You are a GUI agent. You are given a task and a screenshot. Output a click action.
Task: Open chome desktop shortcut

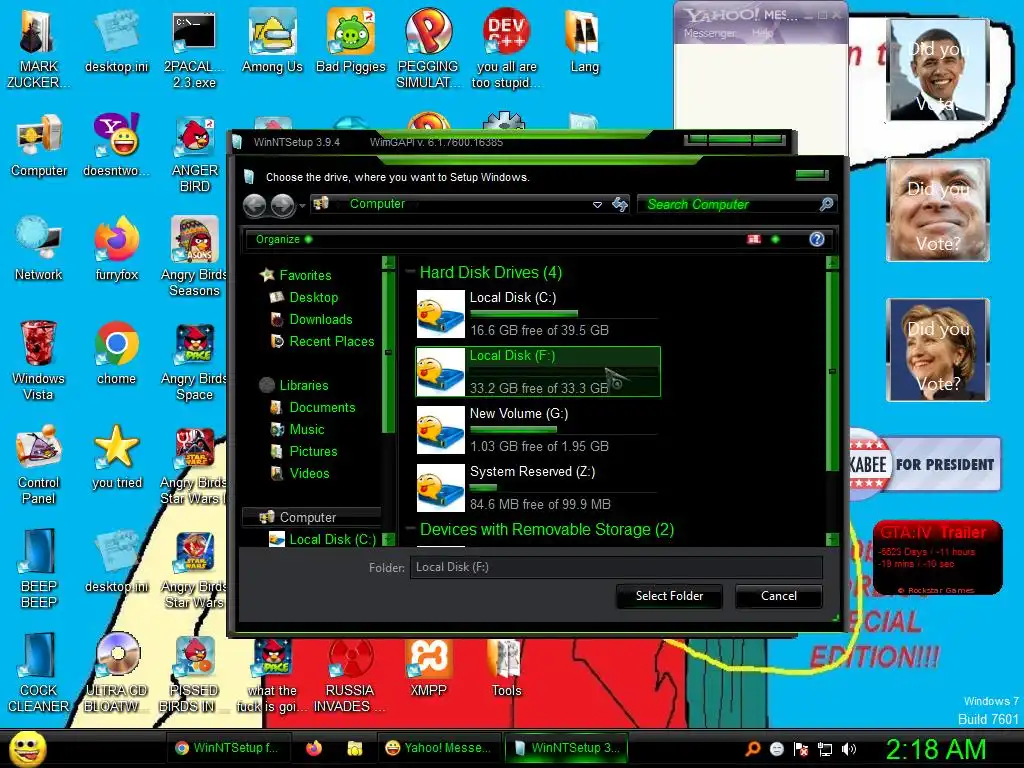116,353
